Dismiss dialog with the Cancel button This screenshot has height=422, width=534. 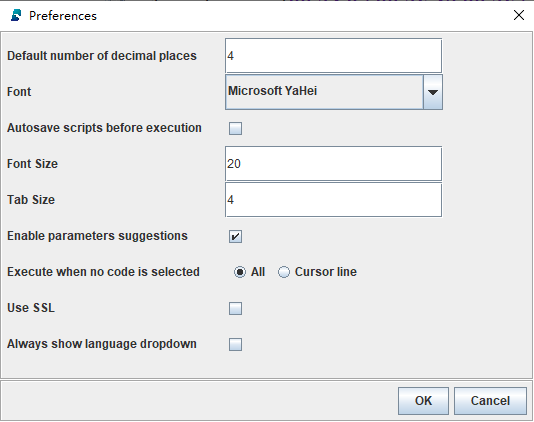coord(490,401)
